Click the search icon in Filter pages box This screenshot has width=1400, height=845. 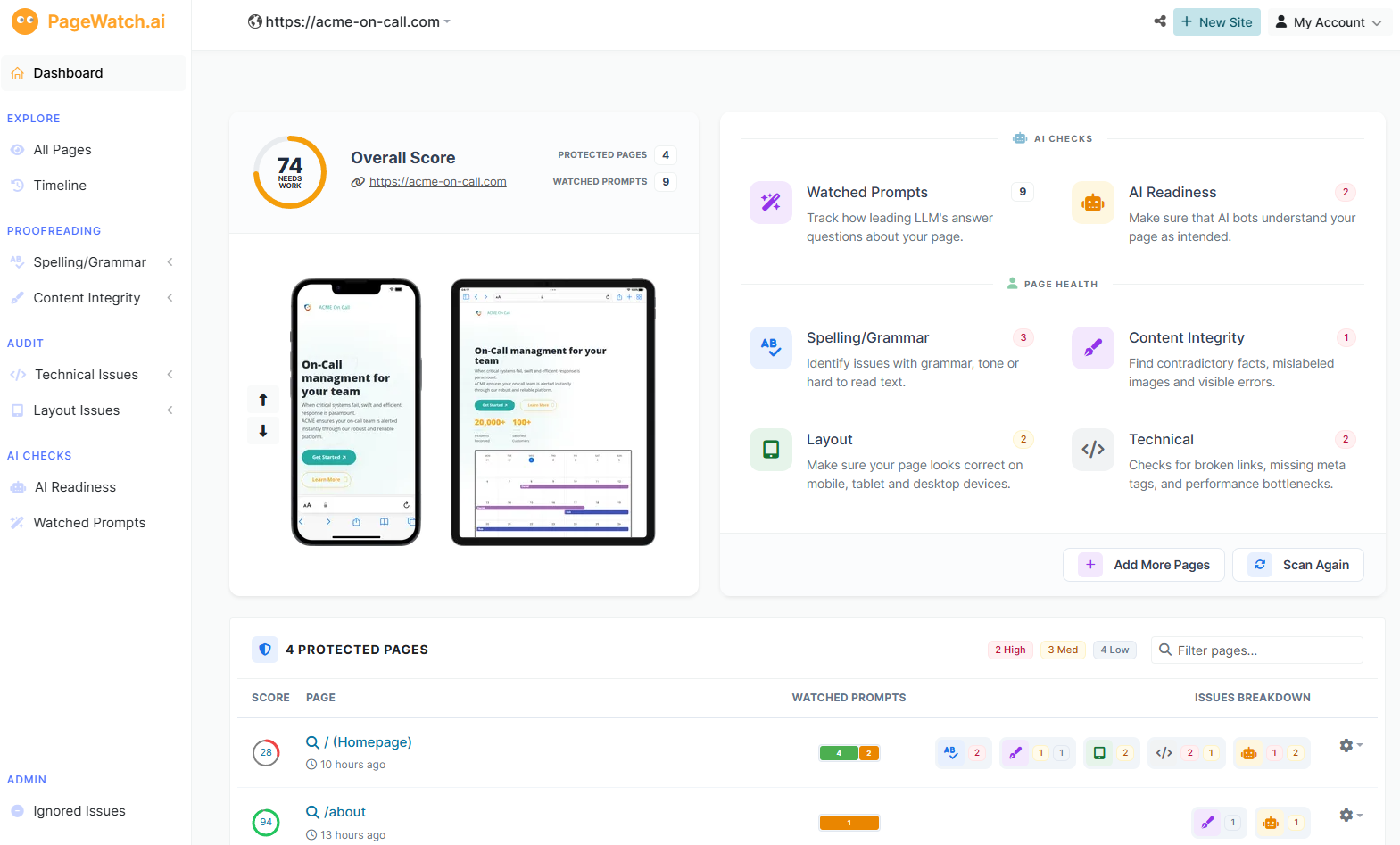click(1164, 650)
